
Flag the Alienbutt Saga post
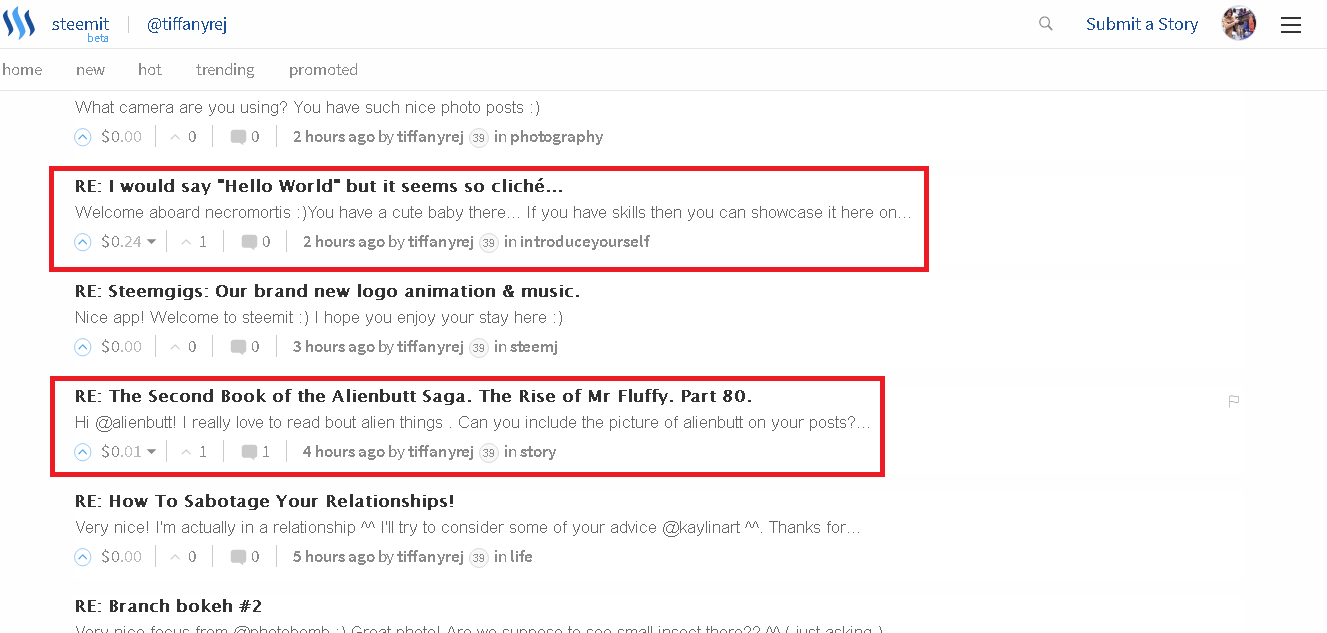point(1234,401)
